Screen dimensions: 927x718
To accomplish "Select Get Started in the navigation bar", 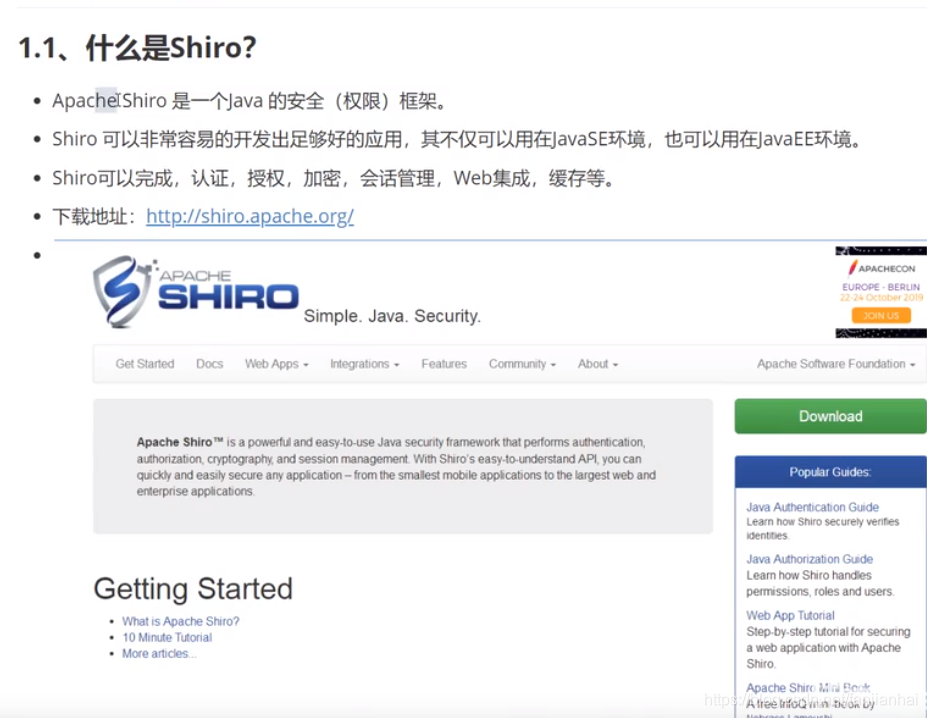I will click(143, 364).
